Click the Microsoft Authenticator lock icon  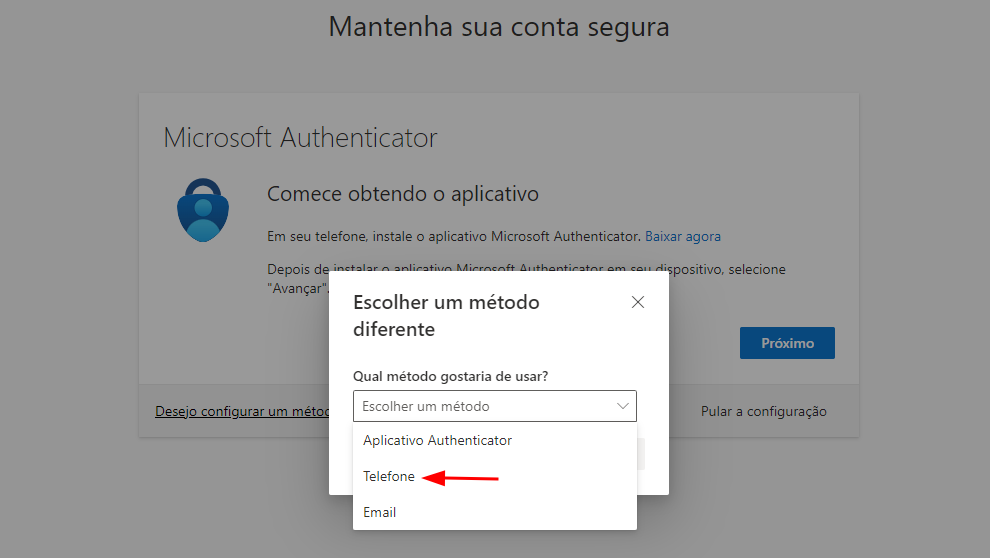pos(203,210)
